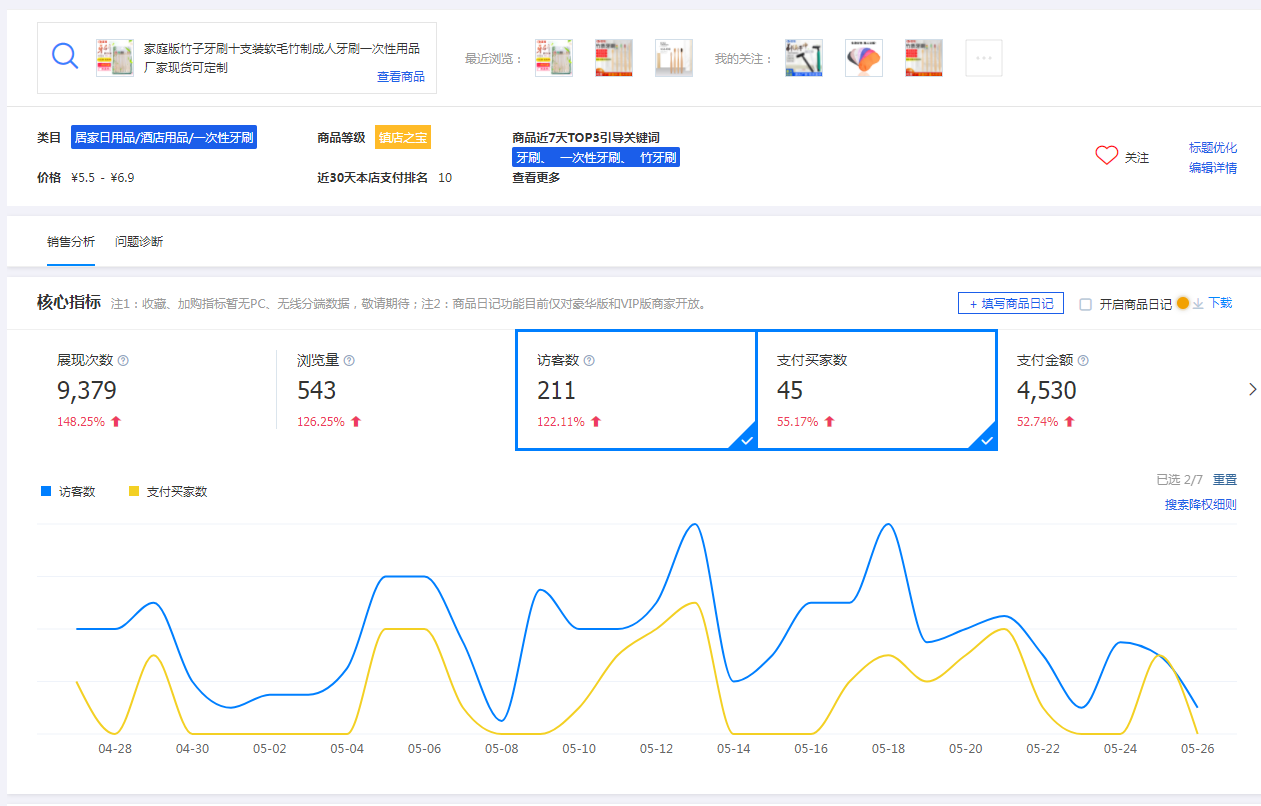
Task: Show next metrics with right chevron
Action: click(x=1252, y=390)
